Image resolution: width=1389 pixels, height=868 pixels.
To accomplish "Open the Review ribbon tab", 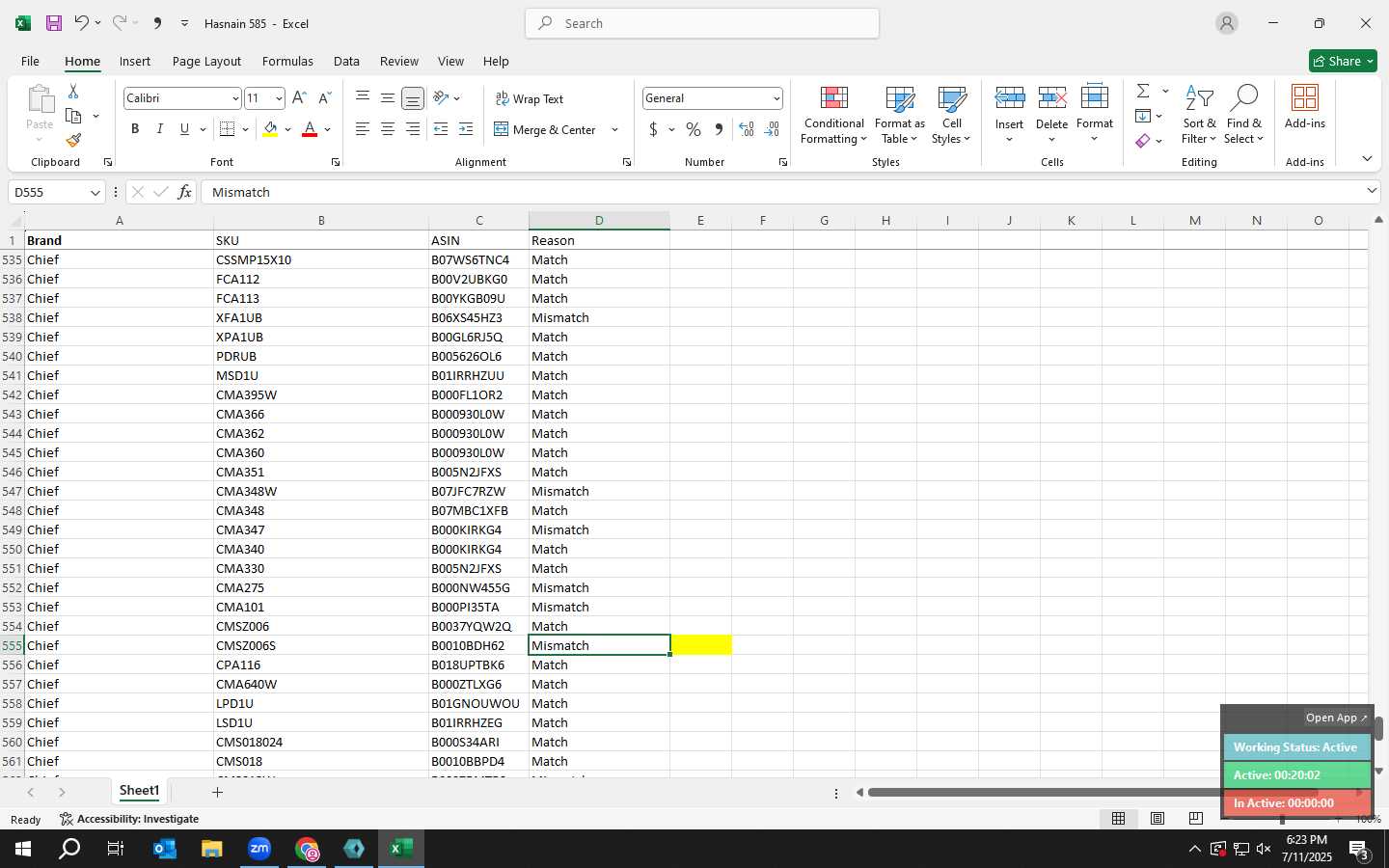I will pyautogui.click(x=399, y=61).
